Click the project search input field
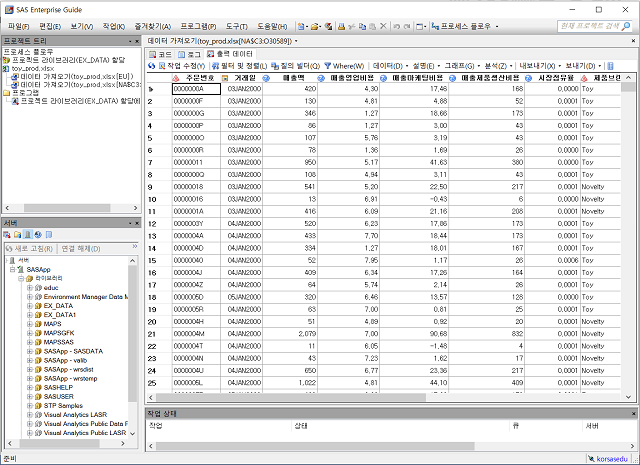 [x=590, y=27]
